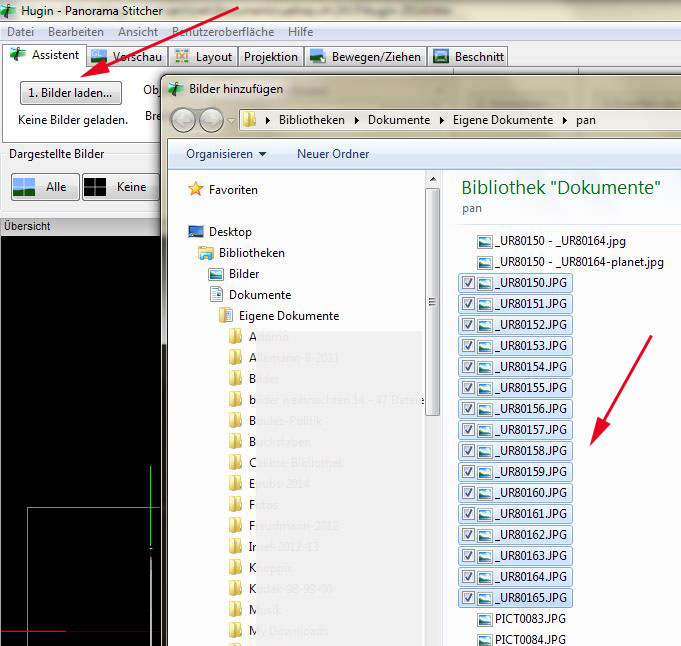Screen dimensions: 681x646
Task: Select the Bilder library icon
Action: pos(216,274)
